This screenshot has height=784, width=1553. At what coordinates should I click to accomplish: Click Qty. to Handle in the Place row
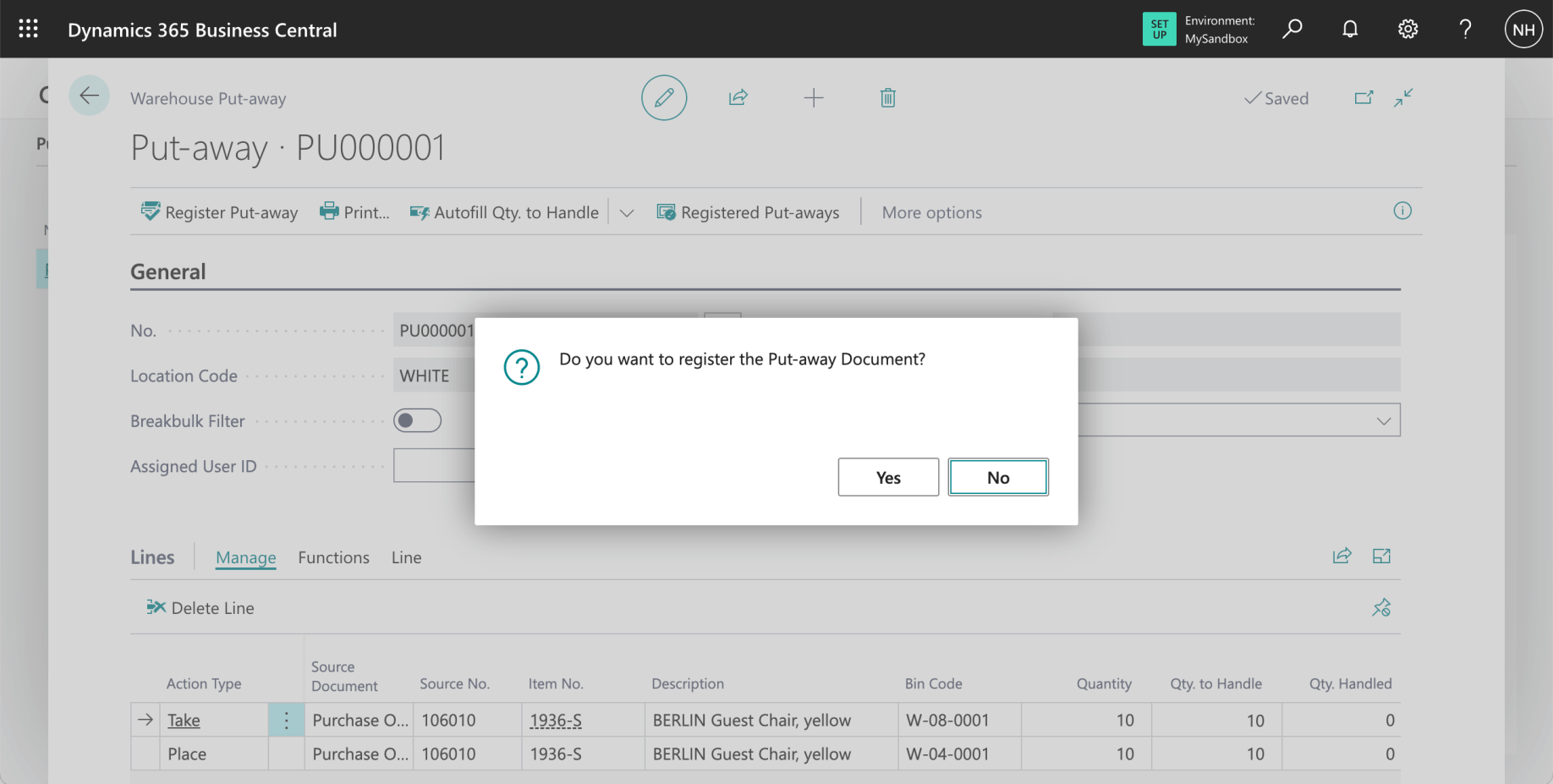tap(1216, 754)
